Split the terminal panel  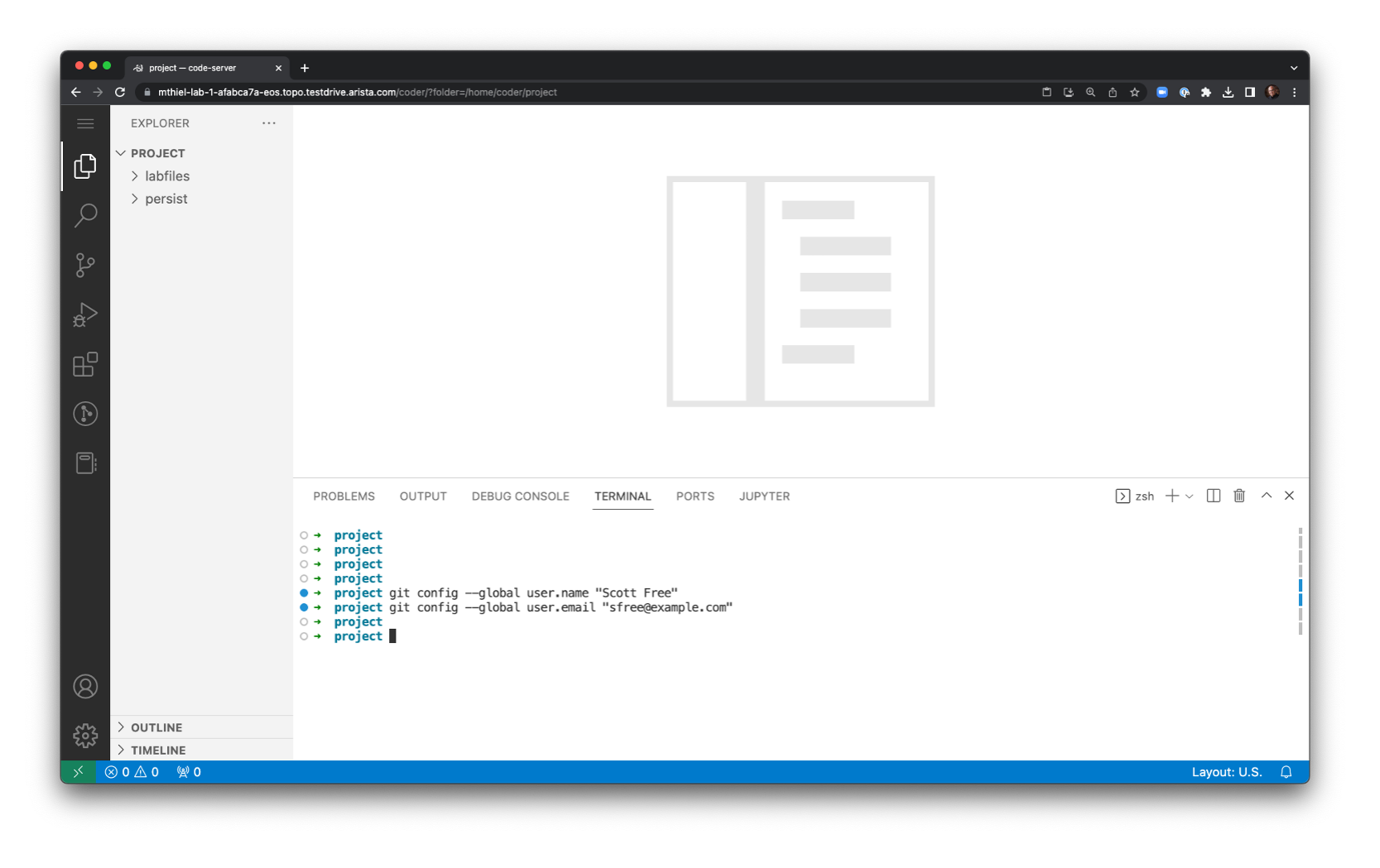click(1213, 496)
